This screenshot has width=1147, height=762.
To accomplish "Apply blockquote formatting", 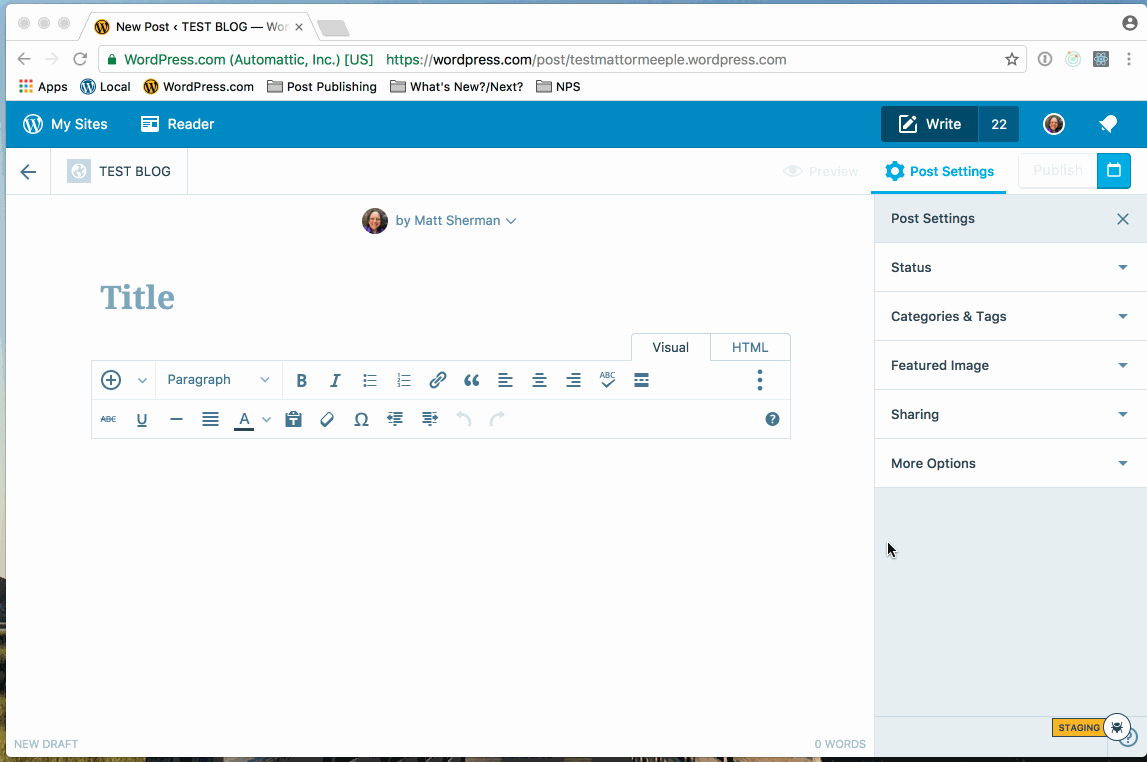I will click(472, 380).
